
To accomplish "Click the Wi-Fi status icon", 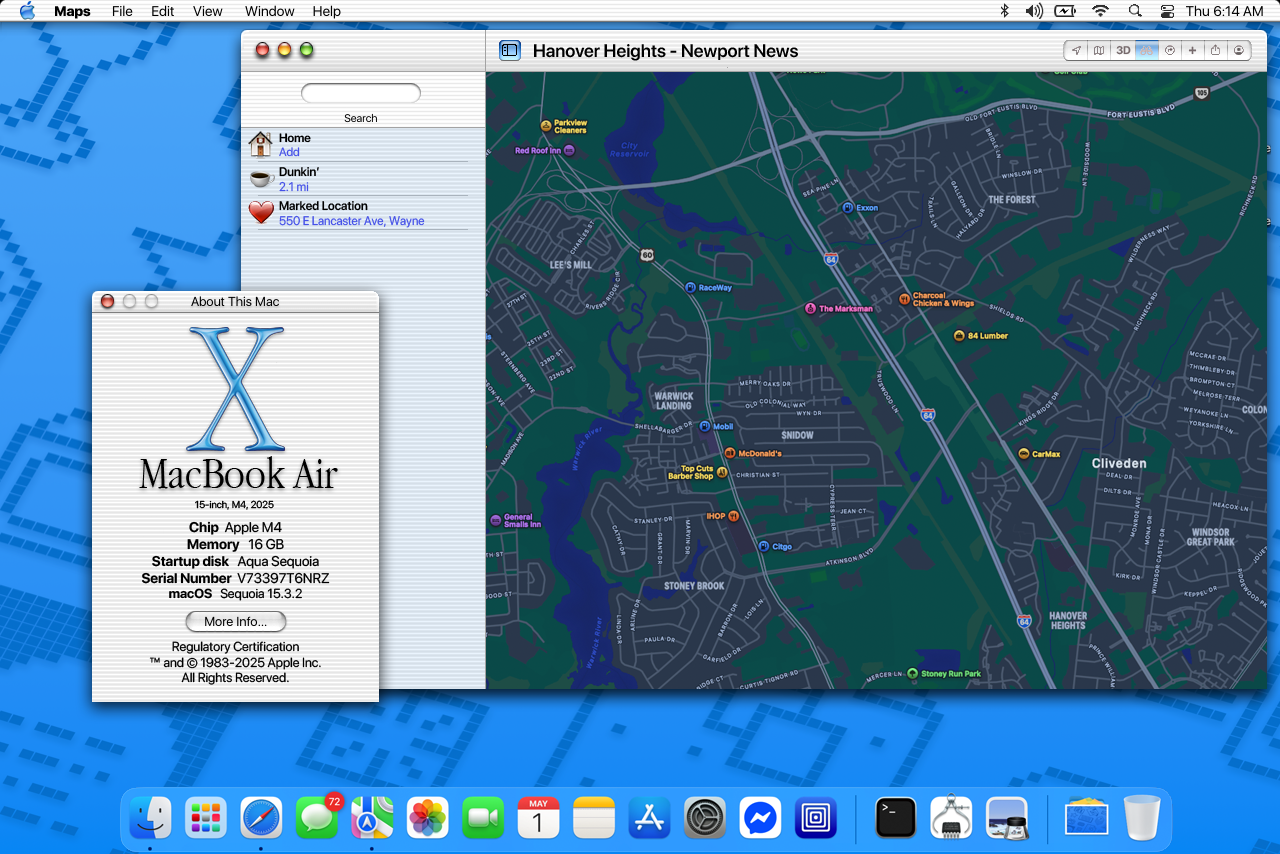I will pos(1101,11).
